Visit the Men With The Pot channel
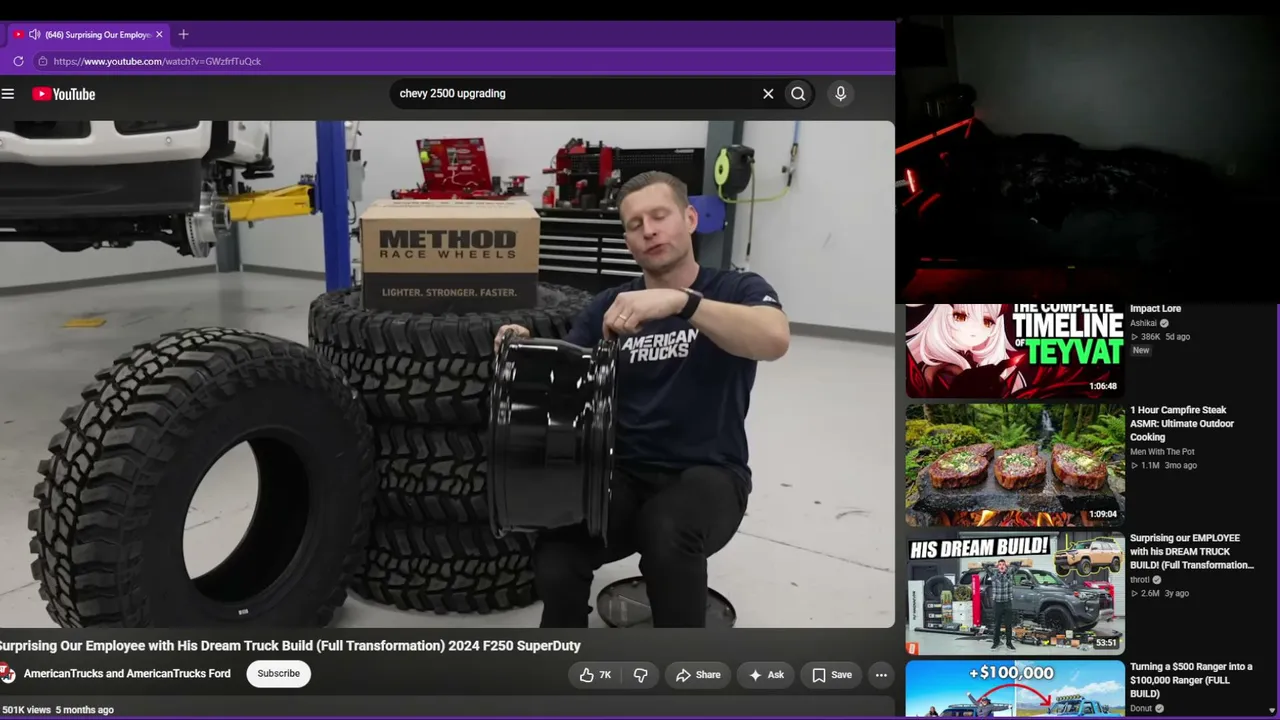 [1162, 452]
